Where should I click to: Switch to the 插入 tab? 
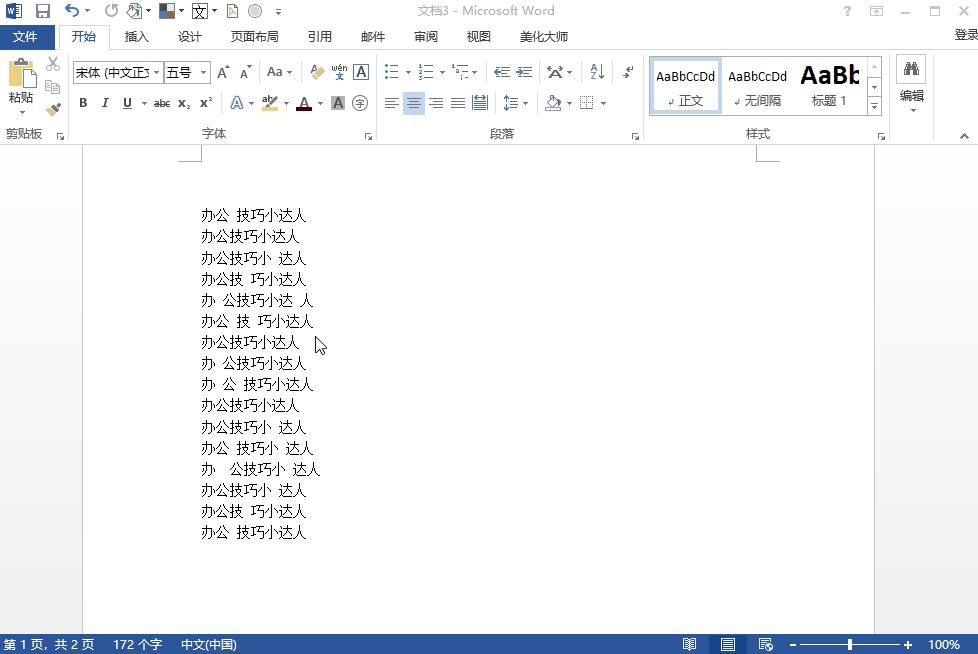137,37
